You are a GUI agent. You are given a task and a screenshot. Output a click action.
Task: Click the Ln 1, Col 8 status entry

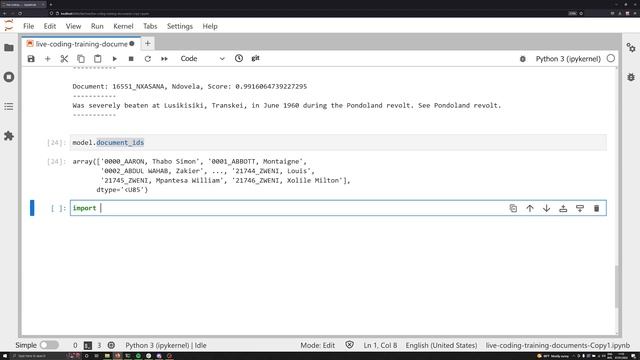click(x=380, y=345)
